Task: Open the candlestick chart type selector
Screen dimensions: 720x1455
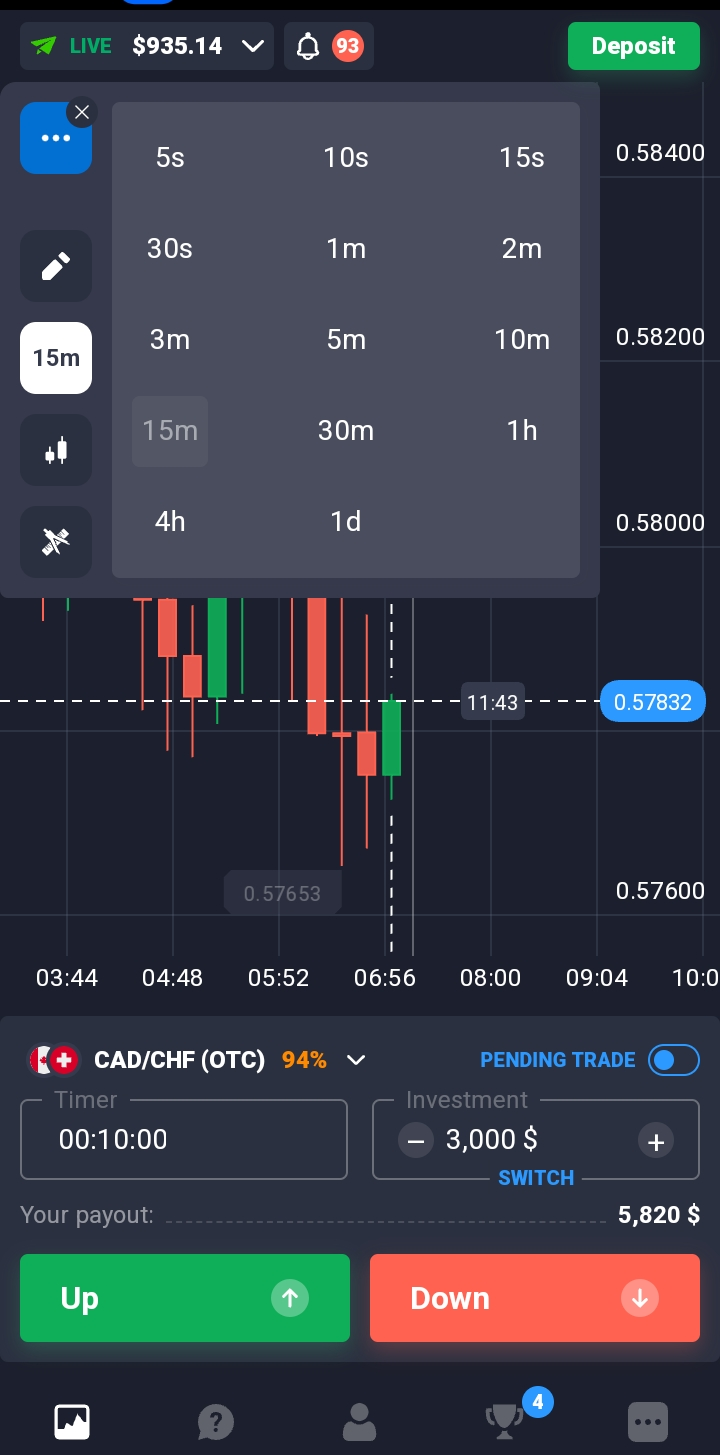Action: [56, 450]
